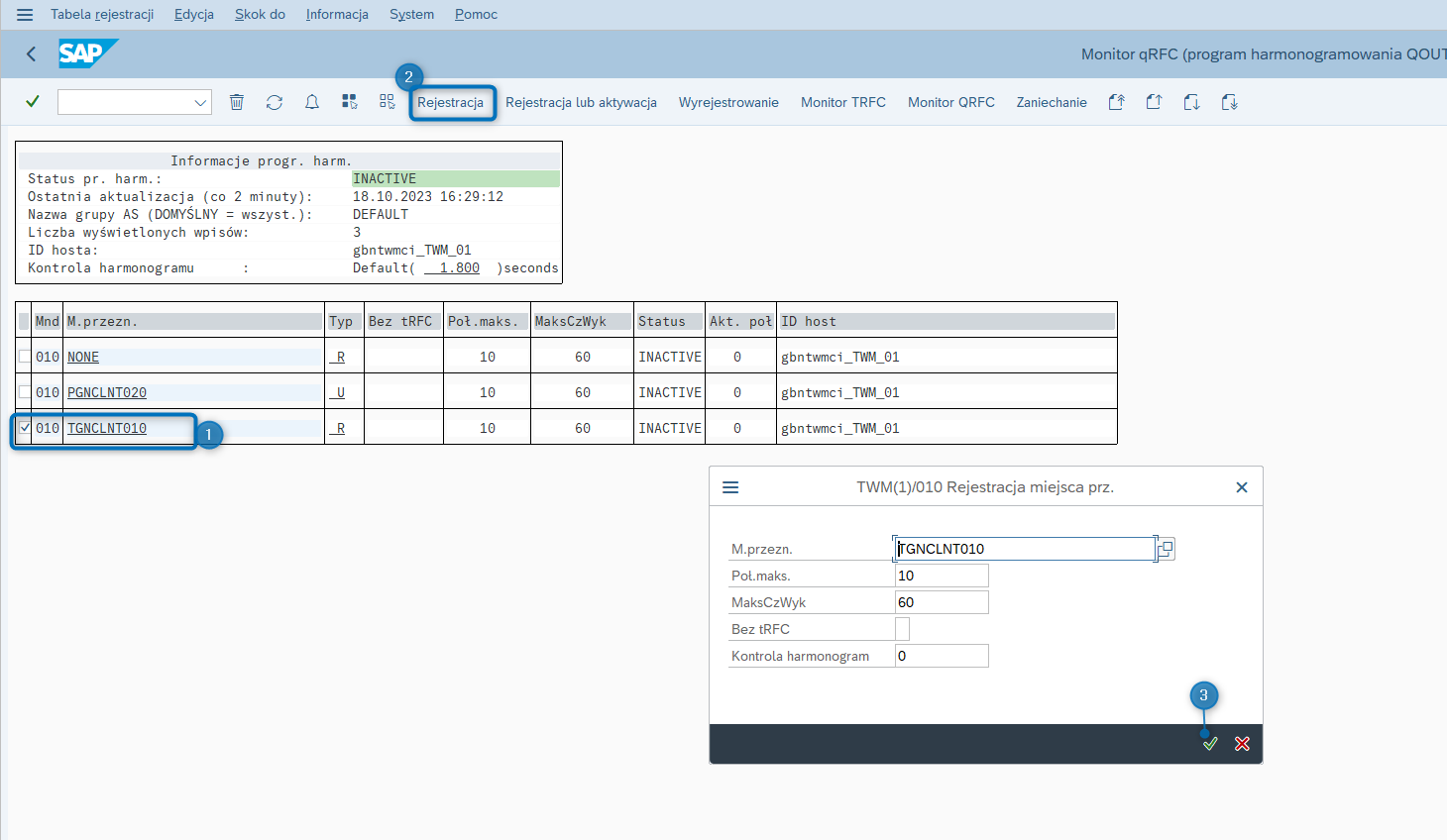Untick the checkbox for the TGNCLNT010 row
Viewport: 1447px width, 840px height.
point(25,428)
